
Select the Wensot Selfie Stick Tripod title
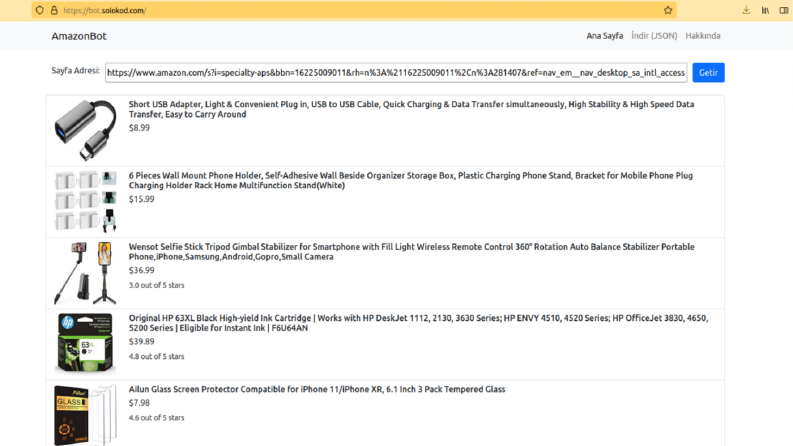[x=412, y=252]
